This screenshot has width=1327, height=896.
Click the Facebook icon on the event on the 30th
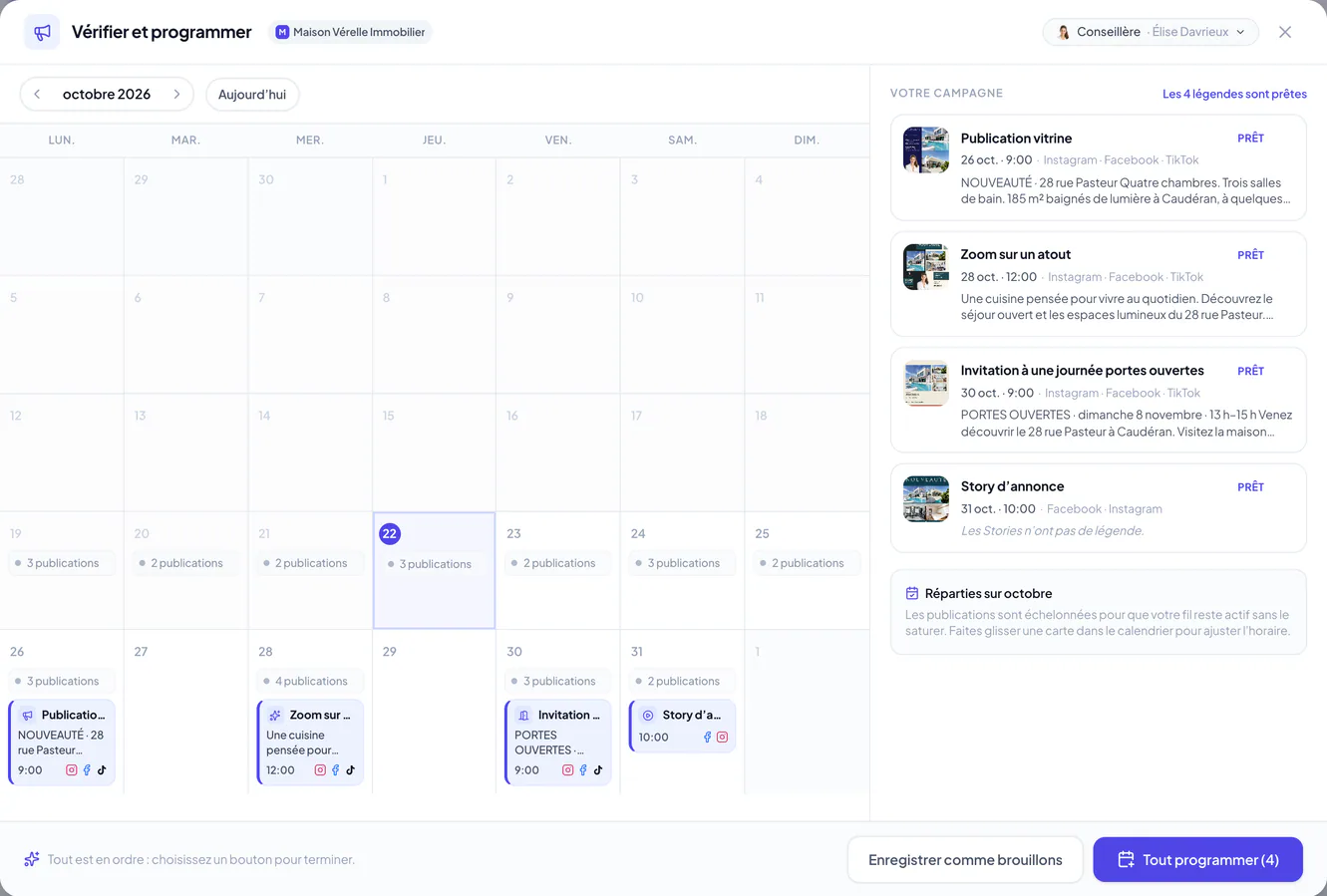(x=583, y=770)
